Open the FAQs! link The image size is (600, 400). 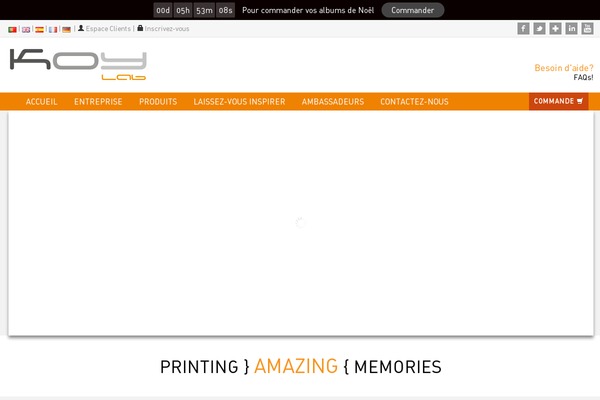coord(583,77)
